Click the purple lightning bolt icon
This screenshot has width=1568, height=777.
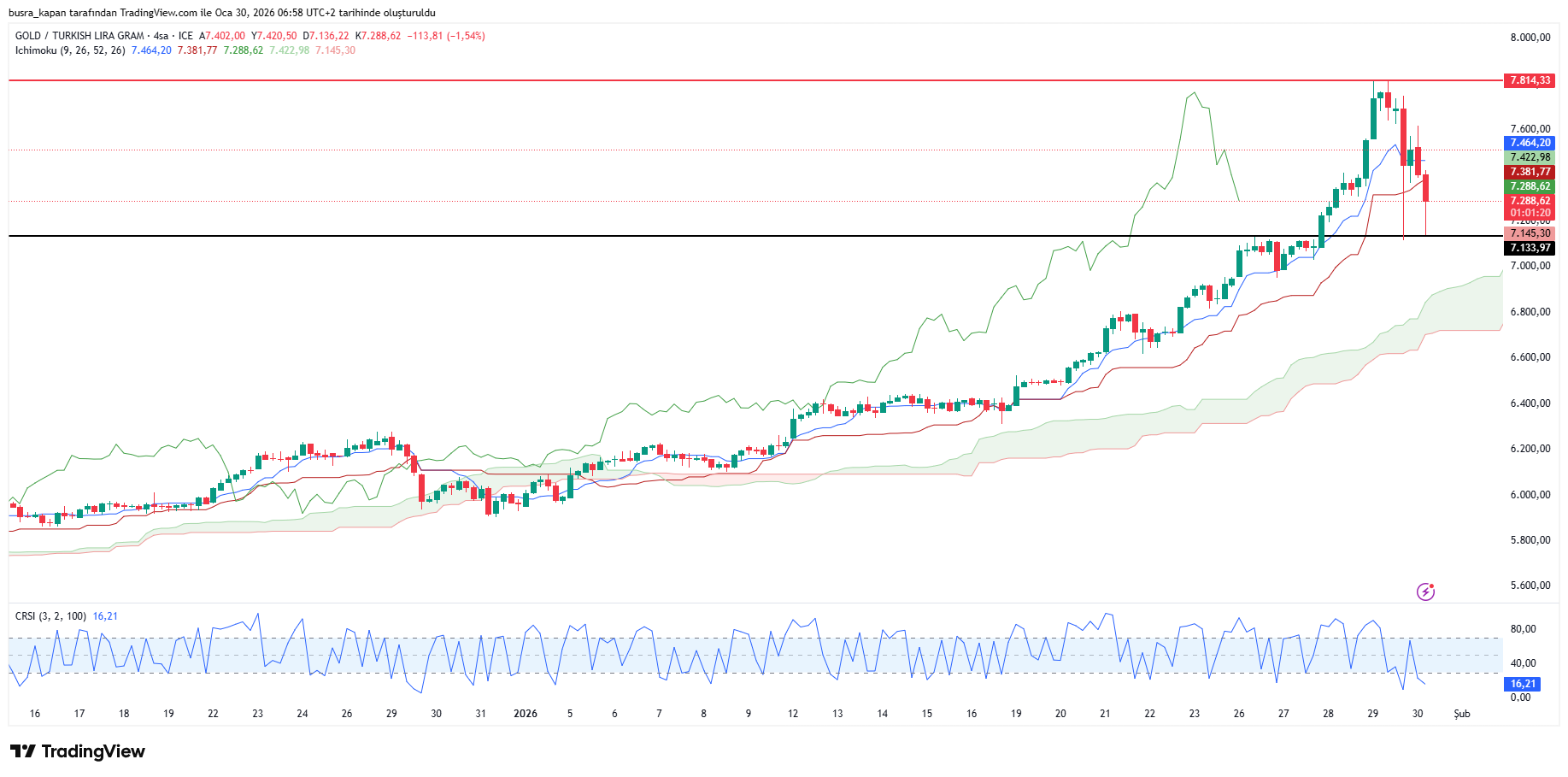pyautogui.click(x=1425, y=592)
